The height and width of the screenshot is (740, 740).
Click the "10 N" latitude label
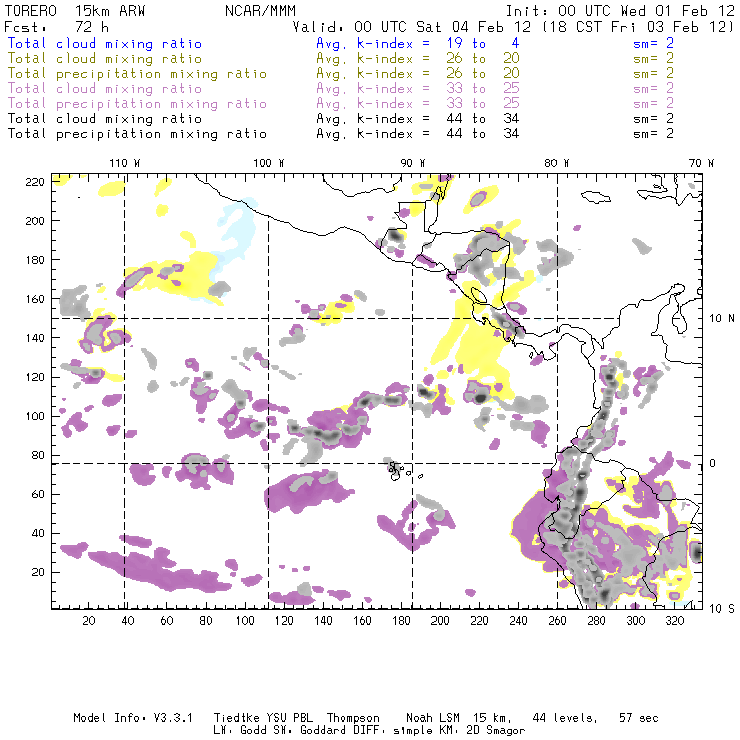722,319
